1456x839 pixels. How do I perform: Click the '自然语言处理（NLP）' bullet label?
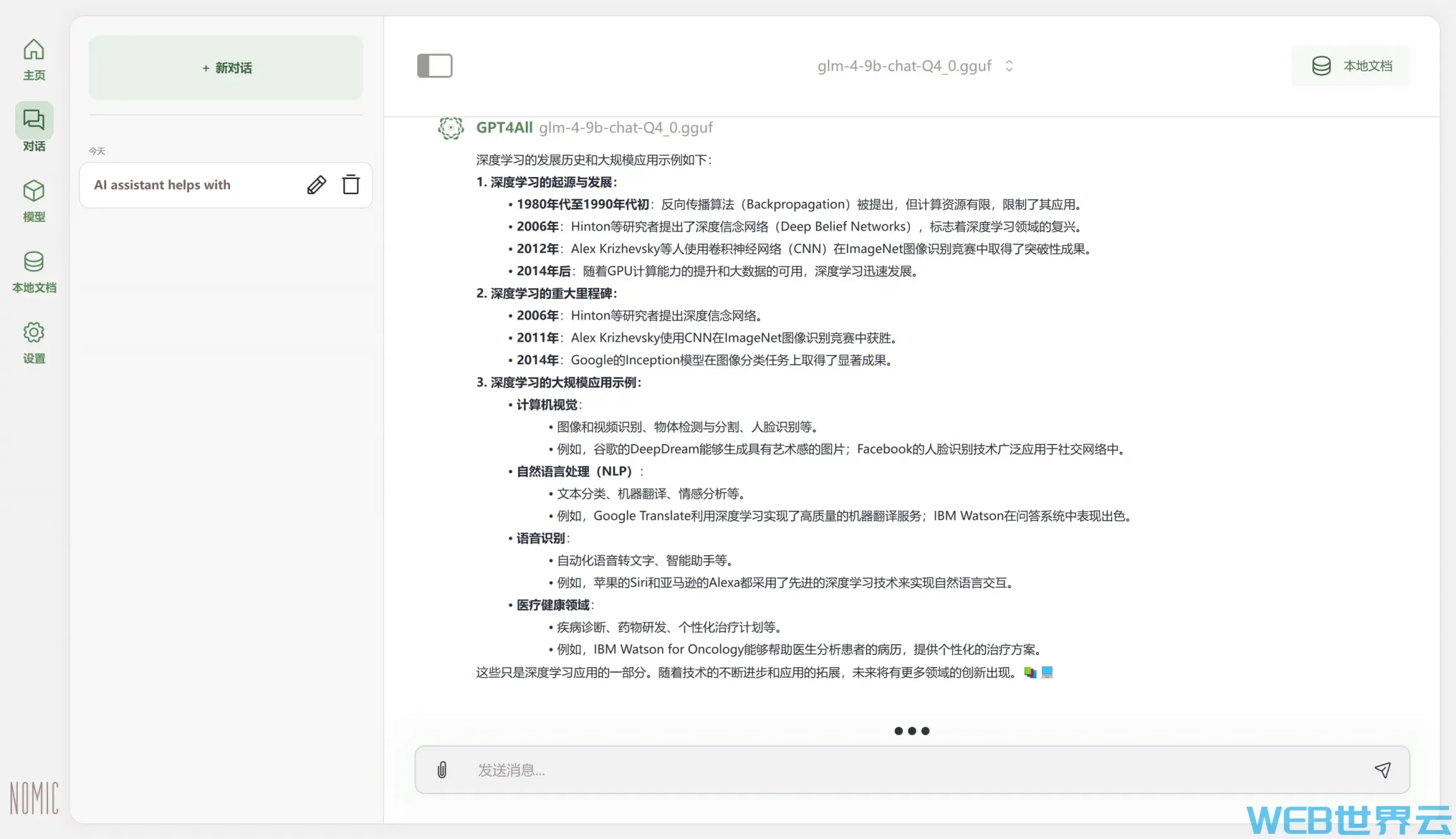[574, 471]
